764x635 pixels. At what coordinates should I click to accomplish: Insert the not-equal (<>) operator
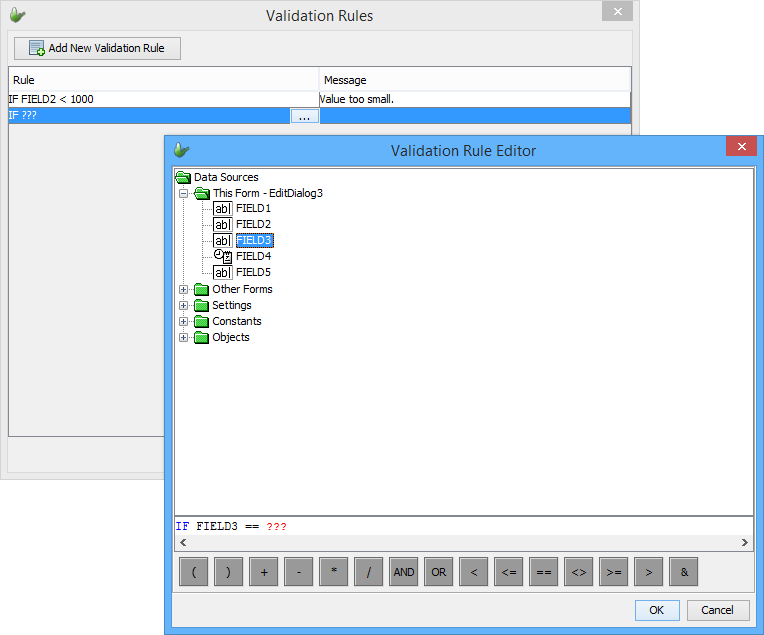click(578, 572)
